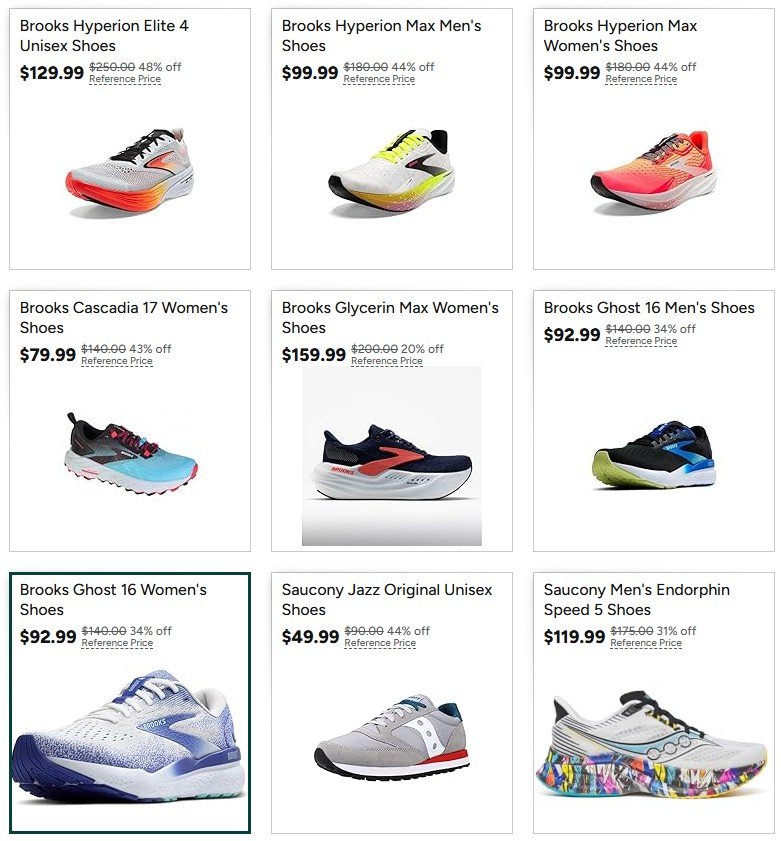Click the Brooks Ghost 16 Men's shoe image
Viewport: 781px width, 841px height.
tap(654, 454)
